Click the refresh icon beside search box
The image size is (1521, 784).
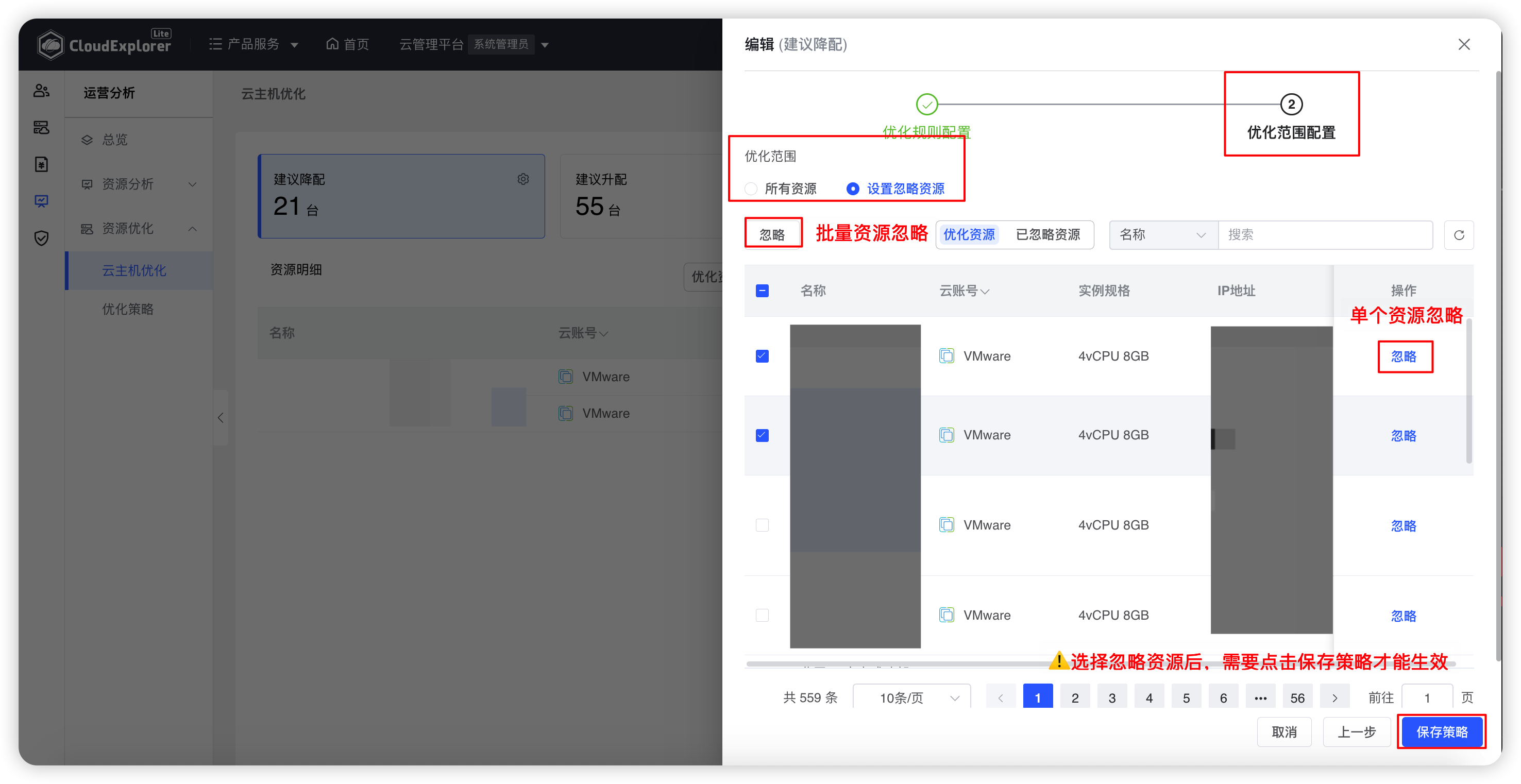coord(1459,235)
